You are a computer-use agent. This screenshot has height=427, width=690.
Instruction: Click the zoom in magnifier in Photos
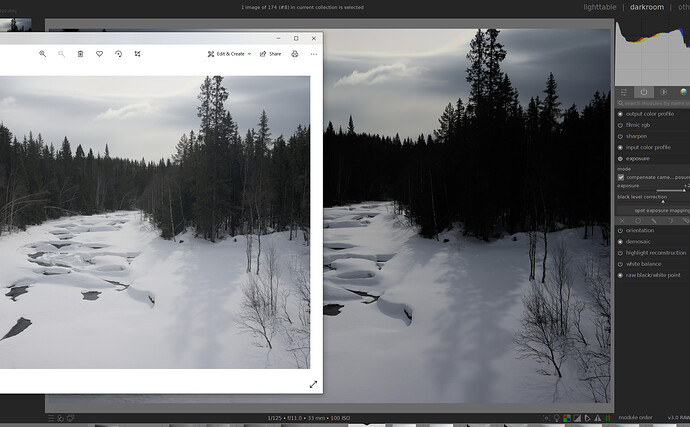click(x=42, y=54)
